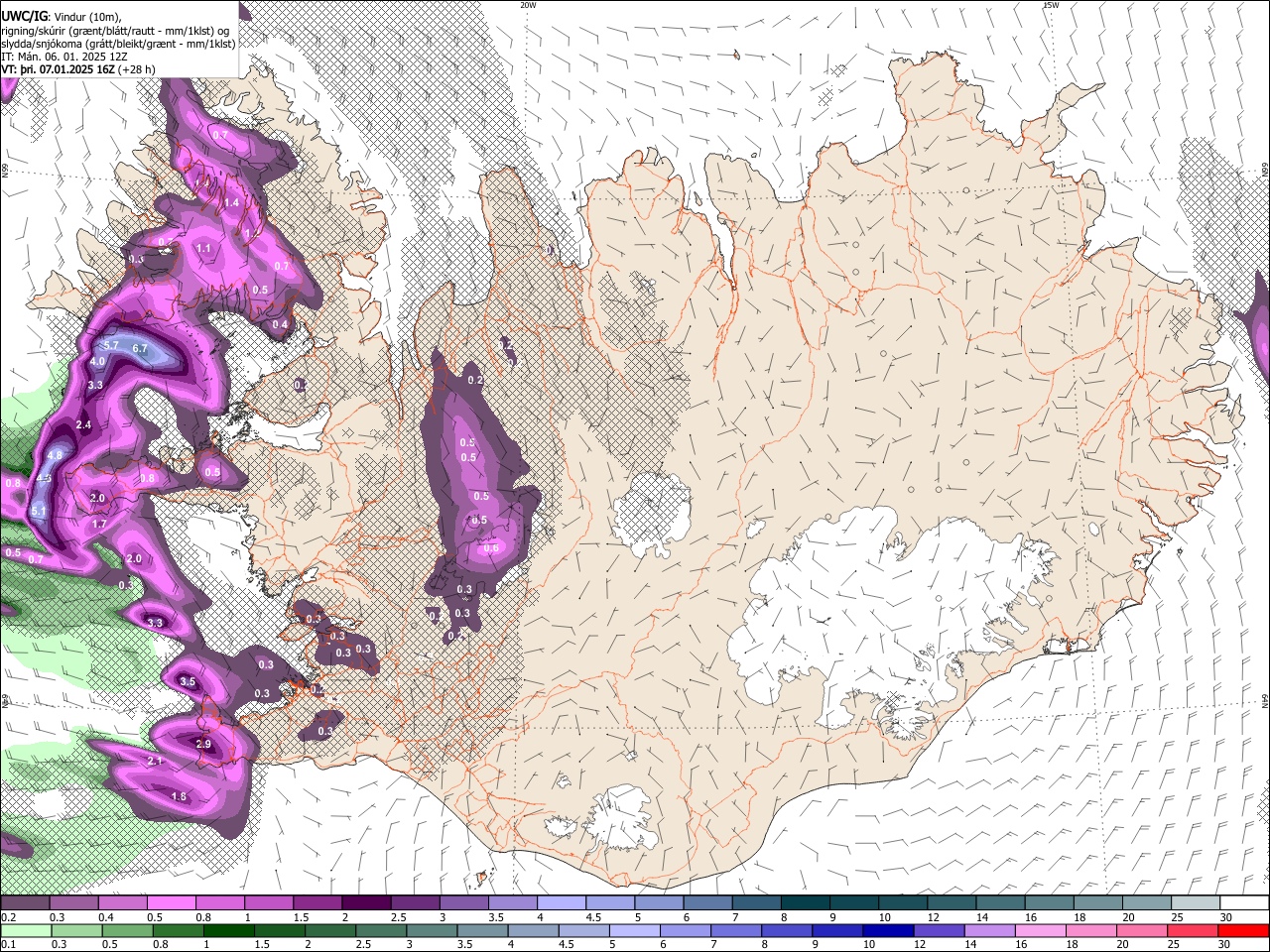This screenshot has height=952, width=1270.
Task: Click the '(+28 h)' forecast offset text
Action: pos(137,69)
